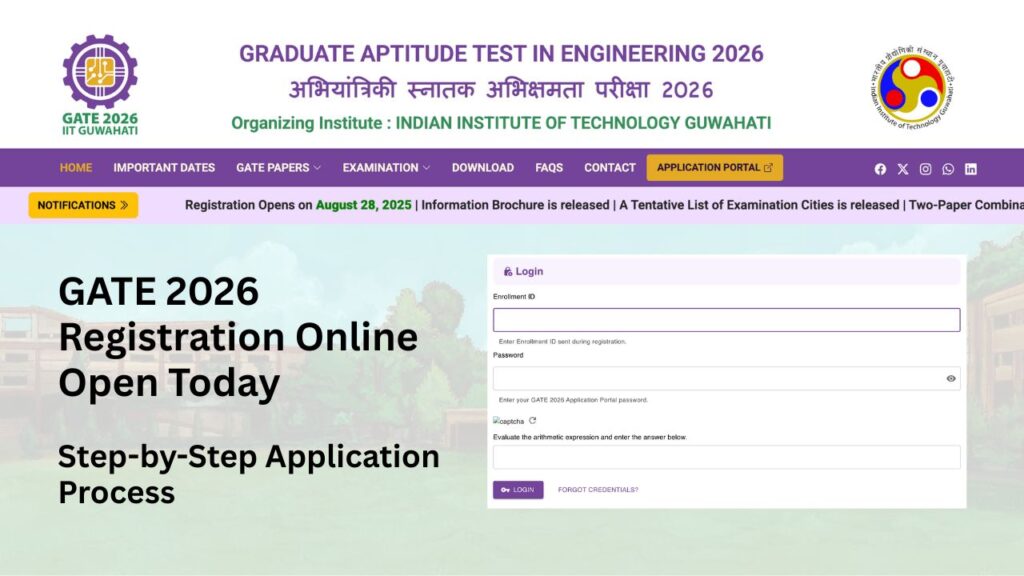1024x576 pixels.
Task: Refresh the captcha image
Action: tap(532, 421)
